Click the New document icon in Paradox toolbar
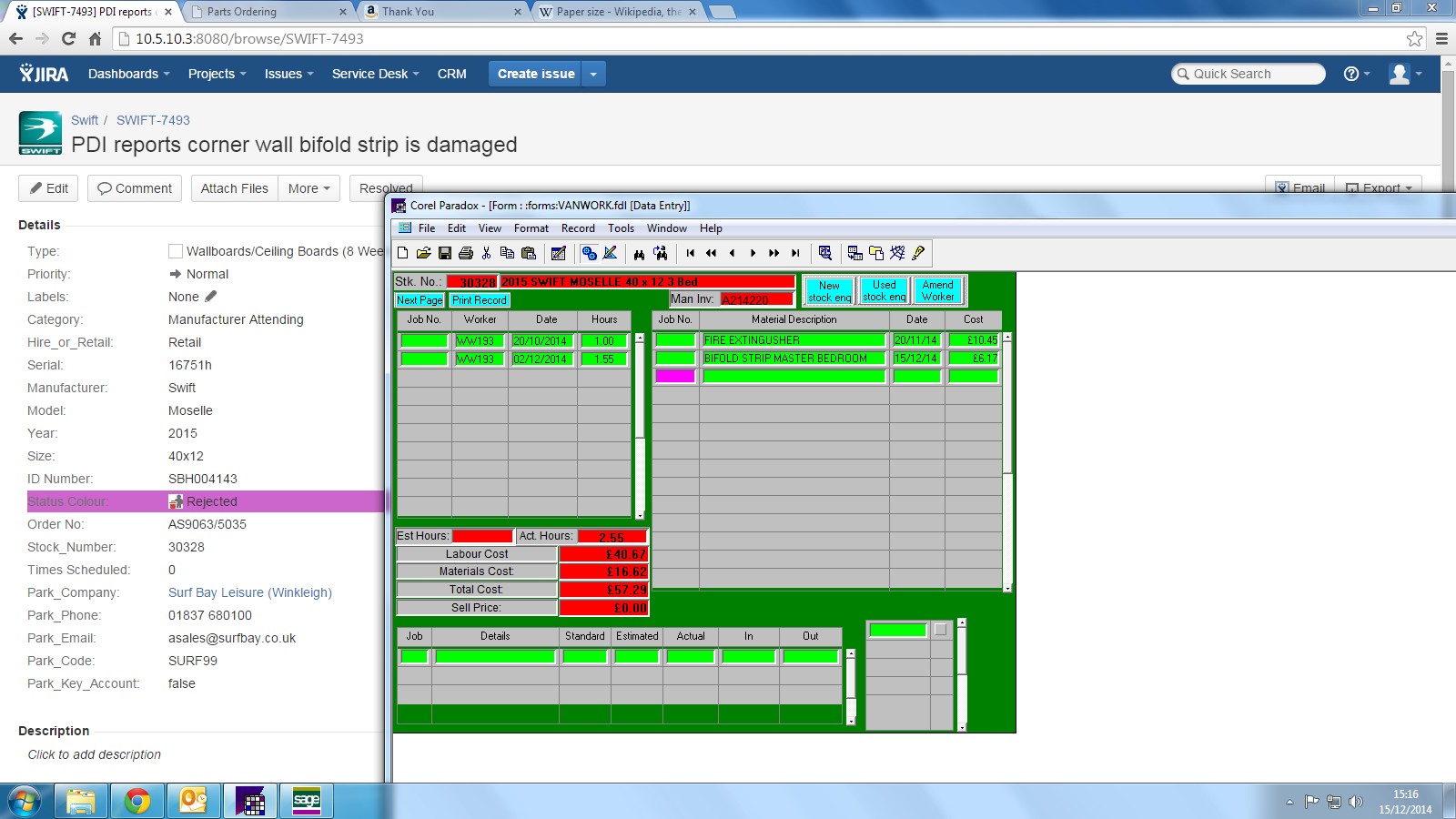1456x819 pixels. tap(402, 253)
